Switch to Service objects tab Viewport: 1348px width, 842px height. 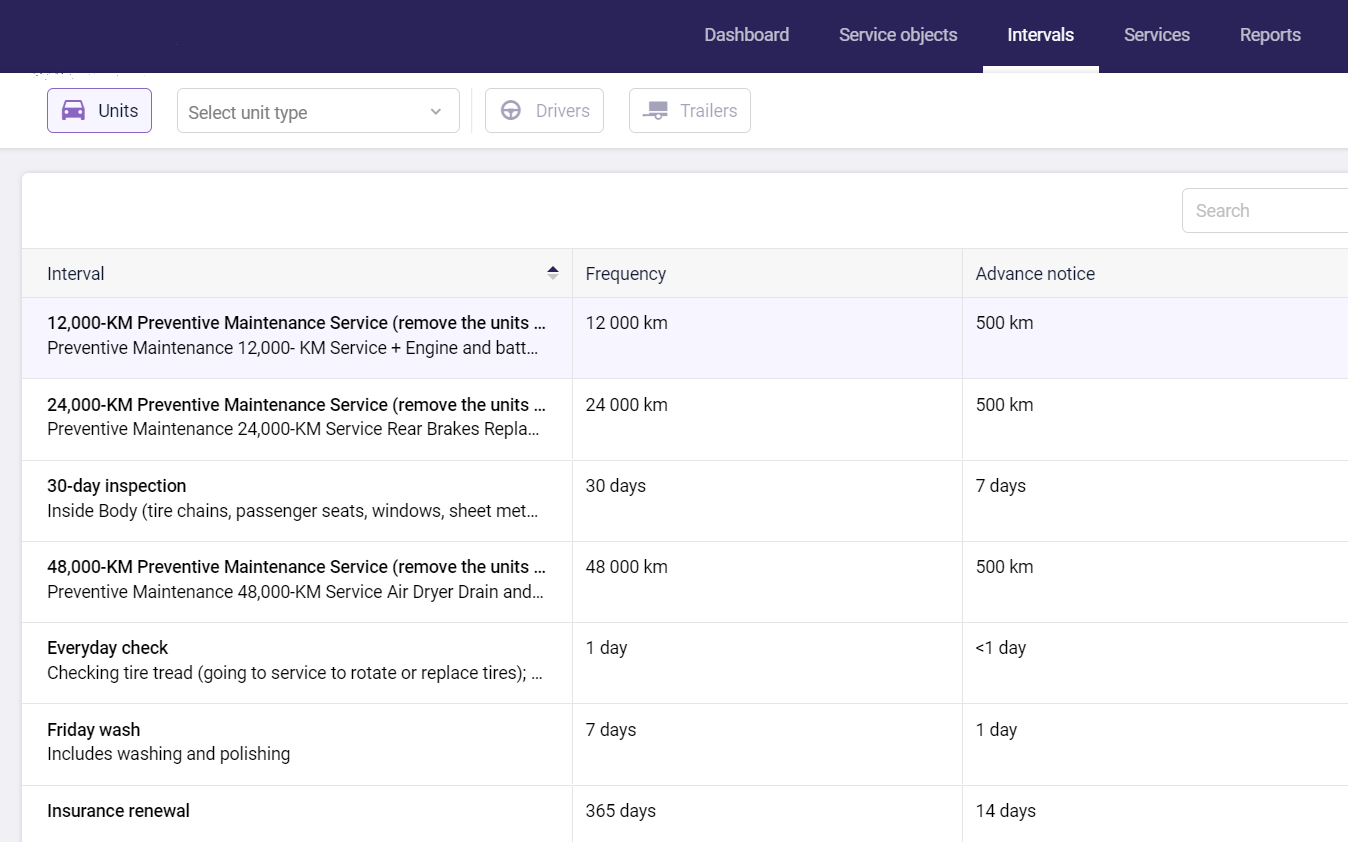(898, 35)
